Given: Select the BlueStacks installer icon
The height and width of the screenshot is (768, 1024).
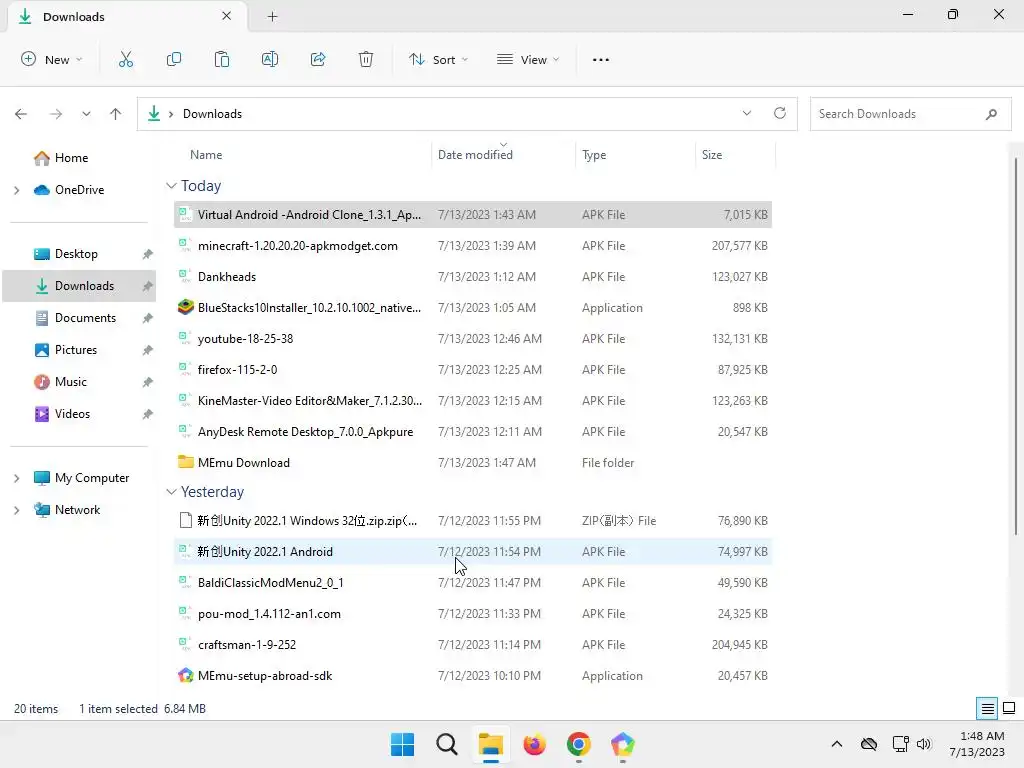Looking at the screenshot, I should click(x=185, y=307).
